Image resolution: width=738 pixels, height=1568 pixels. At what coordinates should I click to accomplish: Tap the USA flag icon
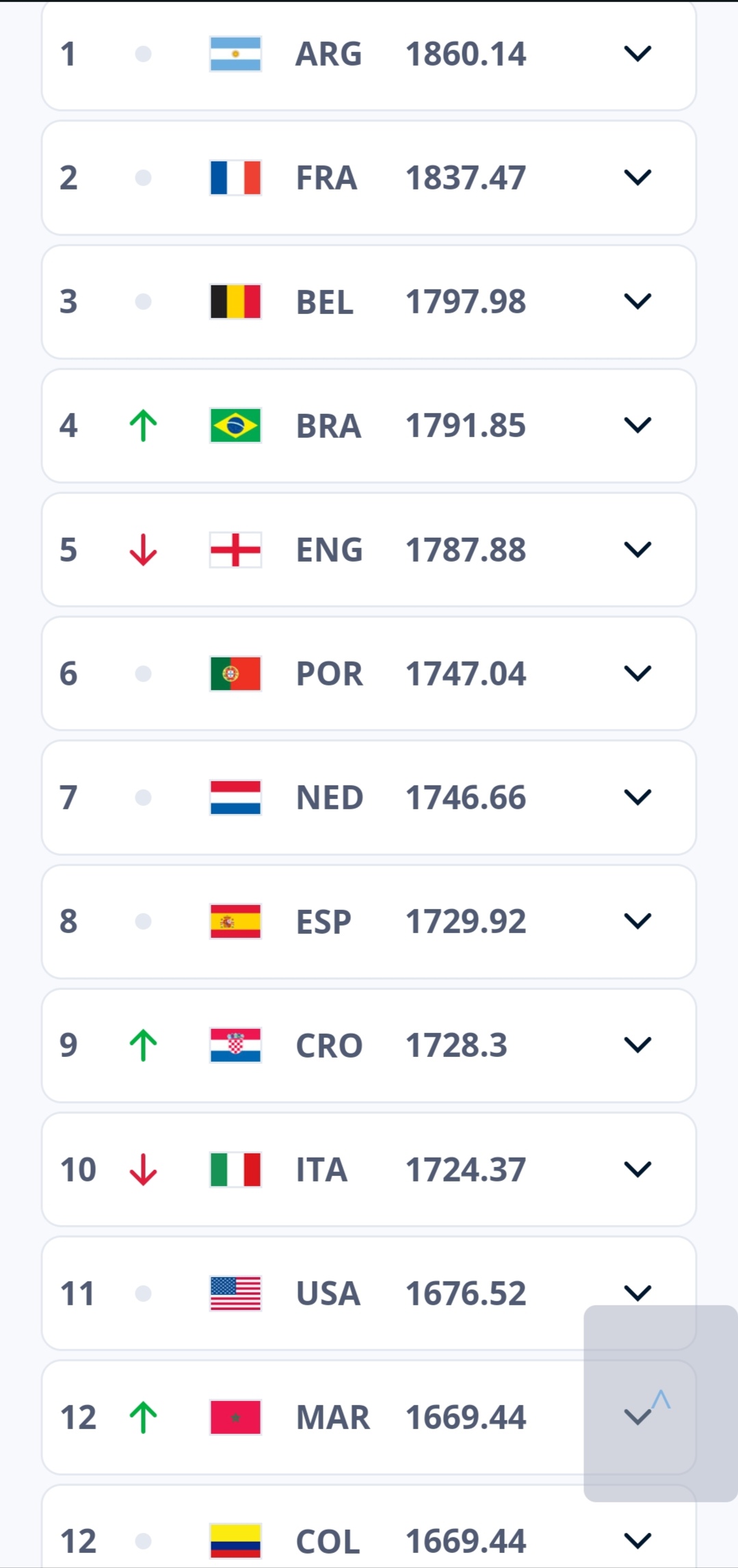235,1293
